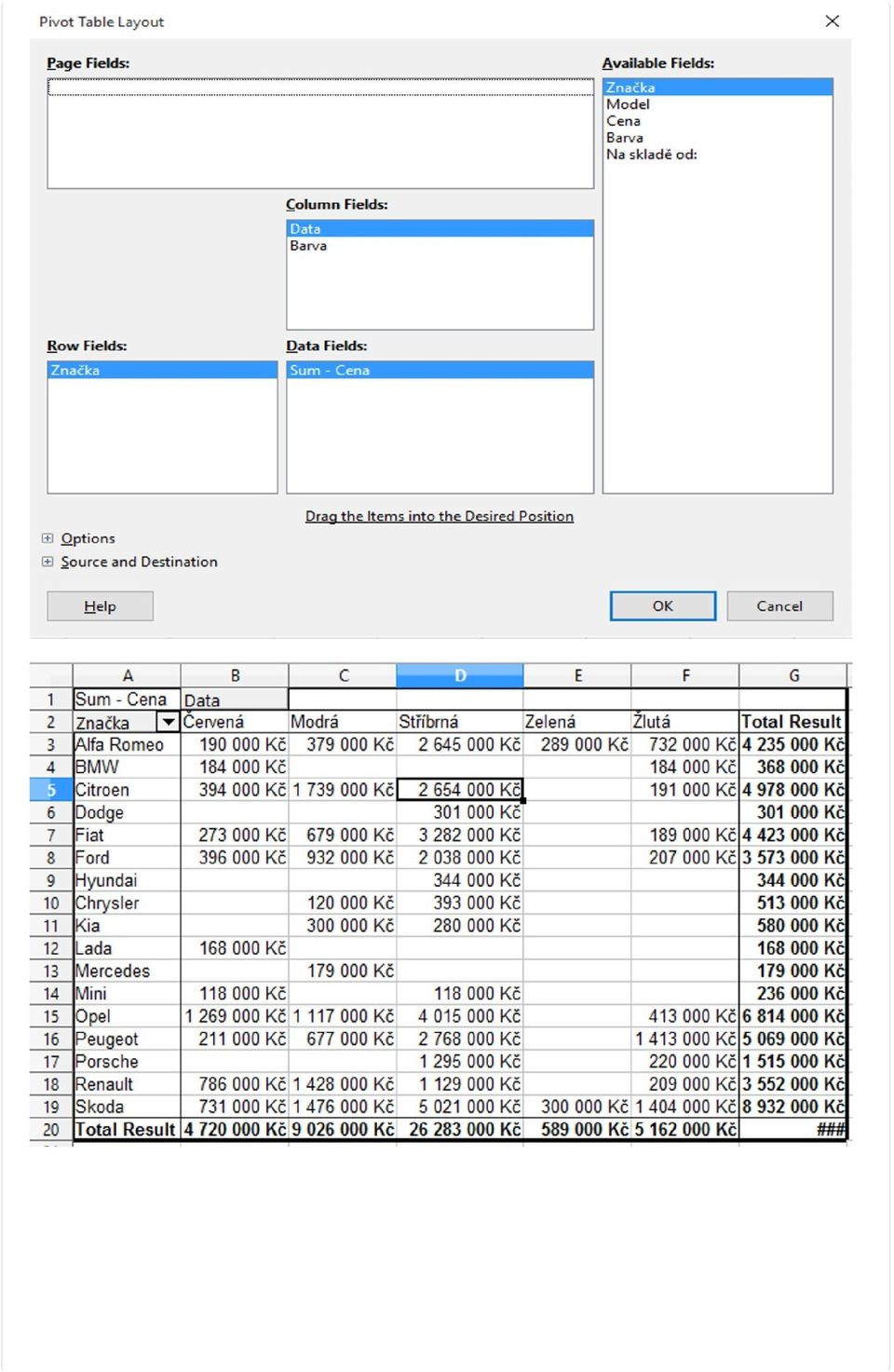Click the '26 283 000 Kč' Stříbrná total cell
Image resolution: width=894 pixels, height=1372 pixels.
tap(460, 1130)
